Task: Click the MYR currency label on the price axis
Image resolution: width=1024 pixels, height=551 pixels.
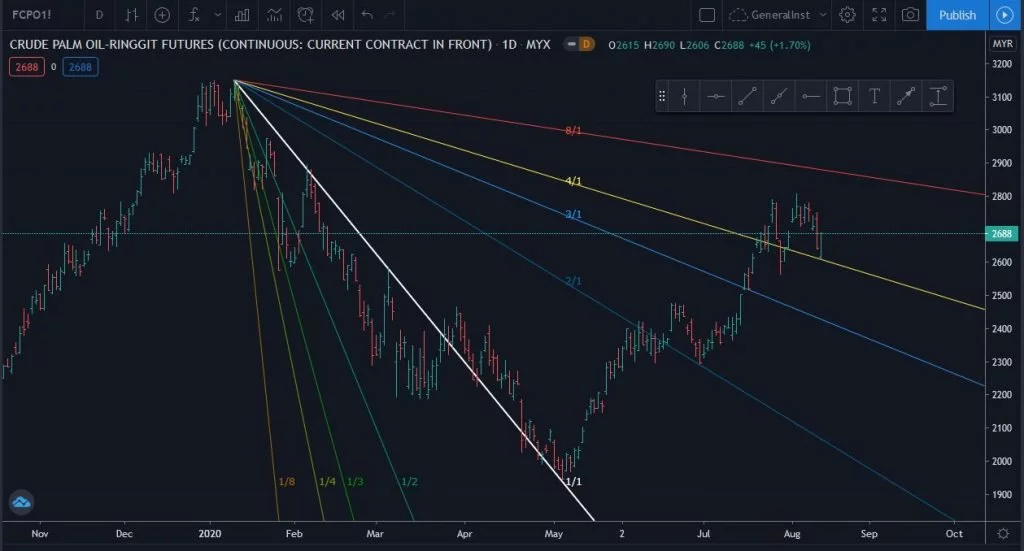Action: tap(1002, 44)
